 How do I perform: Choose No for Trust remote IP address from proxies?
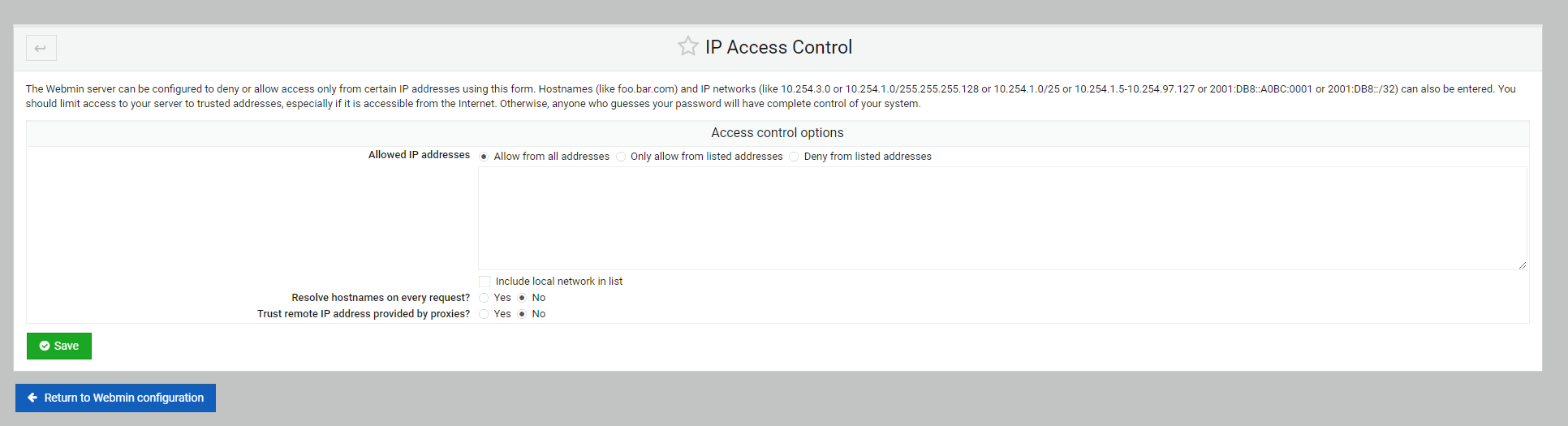point(522,314)
